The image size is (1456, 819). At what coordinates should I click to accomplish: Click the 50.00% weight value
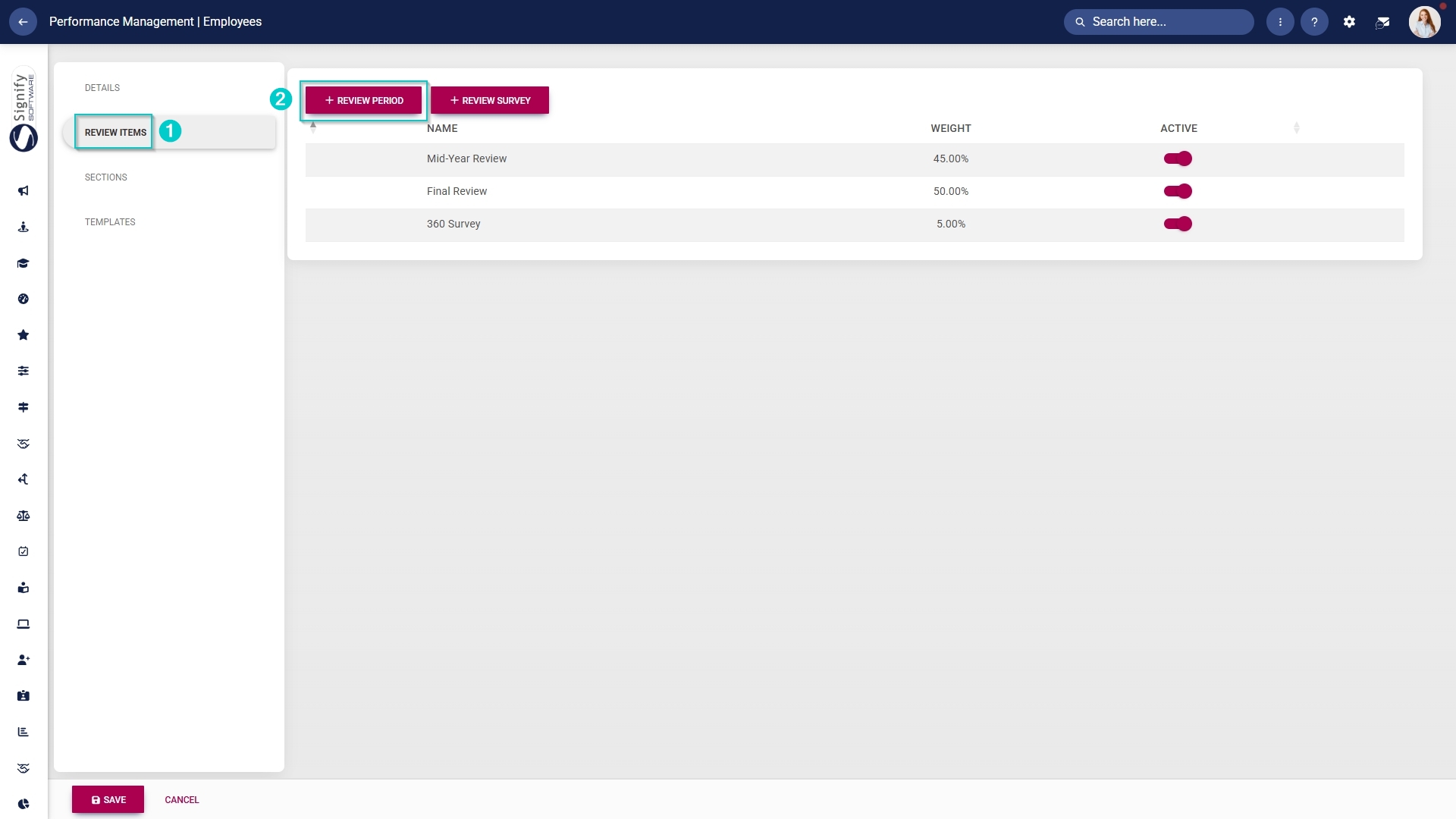pyautogui.click(x=951, y=191)
